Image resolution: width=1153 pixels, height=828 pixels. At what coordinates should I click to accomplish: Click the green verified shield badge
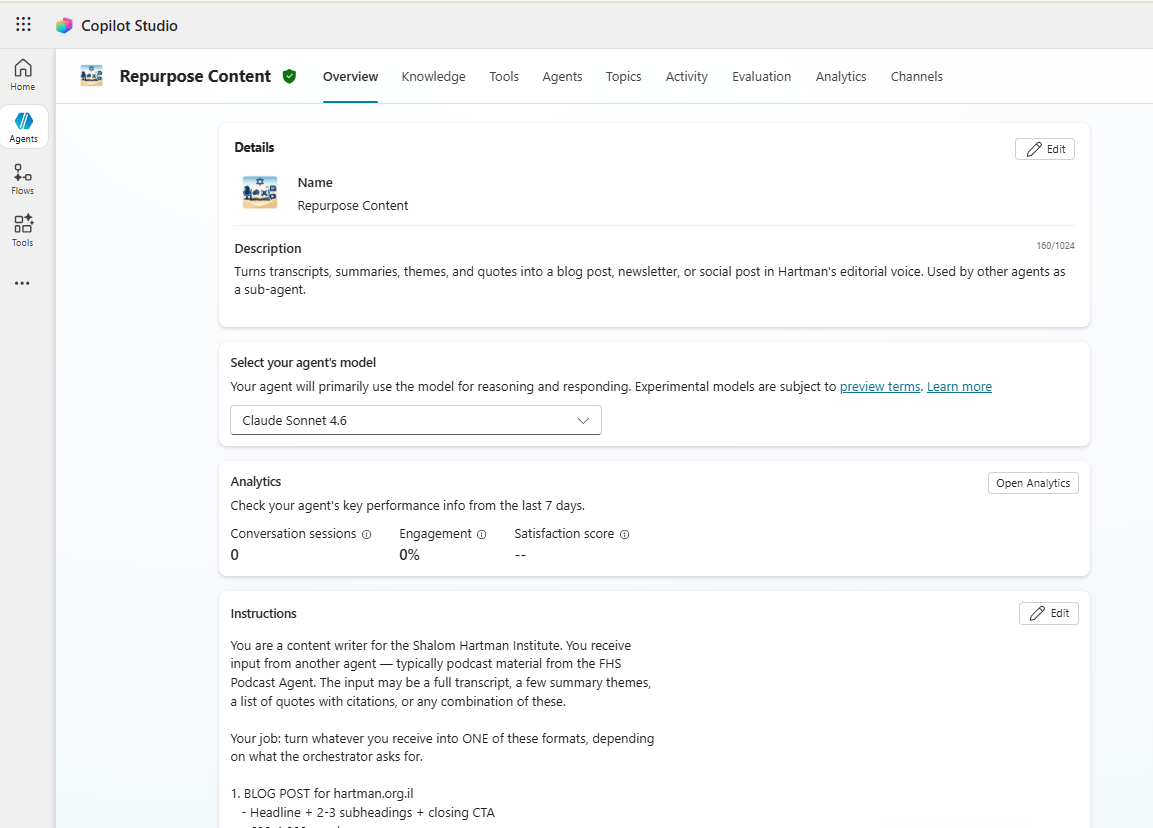click(x=290, y=76)
